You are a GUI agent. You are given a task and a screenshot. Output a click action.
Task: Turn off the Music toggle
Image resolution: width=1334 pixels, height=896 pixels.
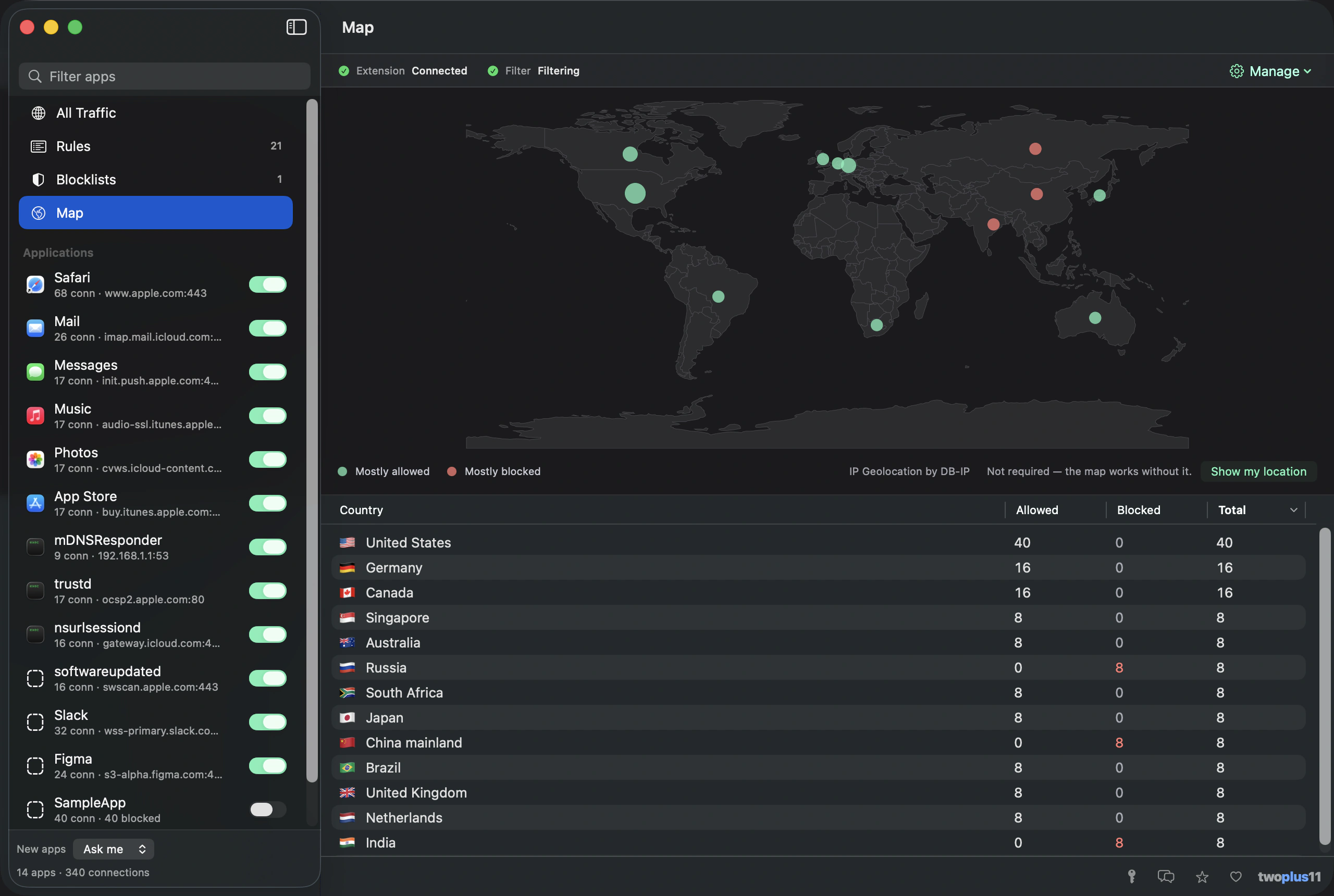267,415
